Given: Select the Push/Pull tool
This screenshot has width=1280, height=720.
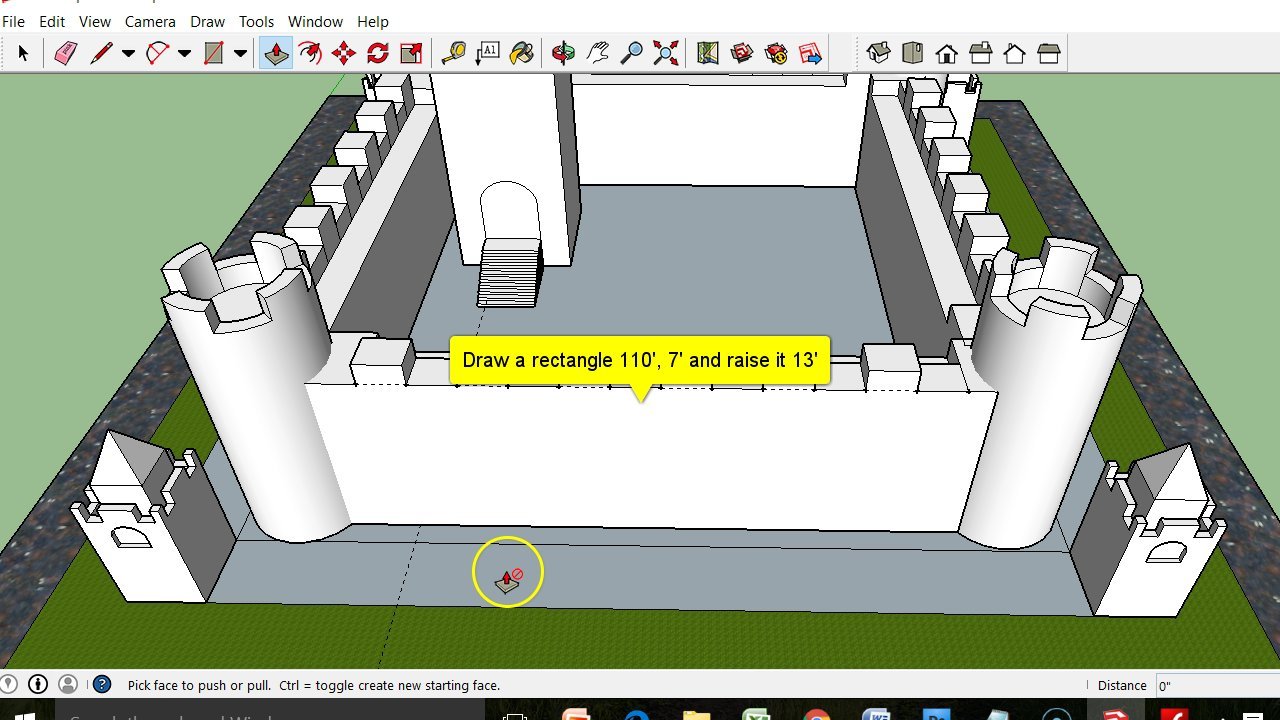Looking at the screenshot, I should pos(276,52).
